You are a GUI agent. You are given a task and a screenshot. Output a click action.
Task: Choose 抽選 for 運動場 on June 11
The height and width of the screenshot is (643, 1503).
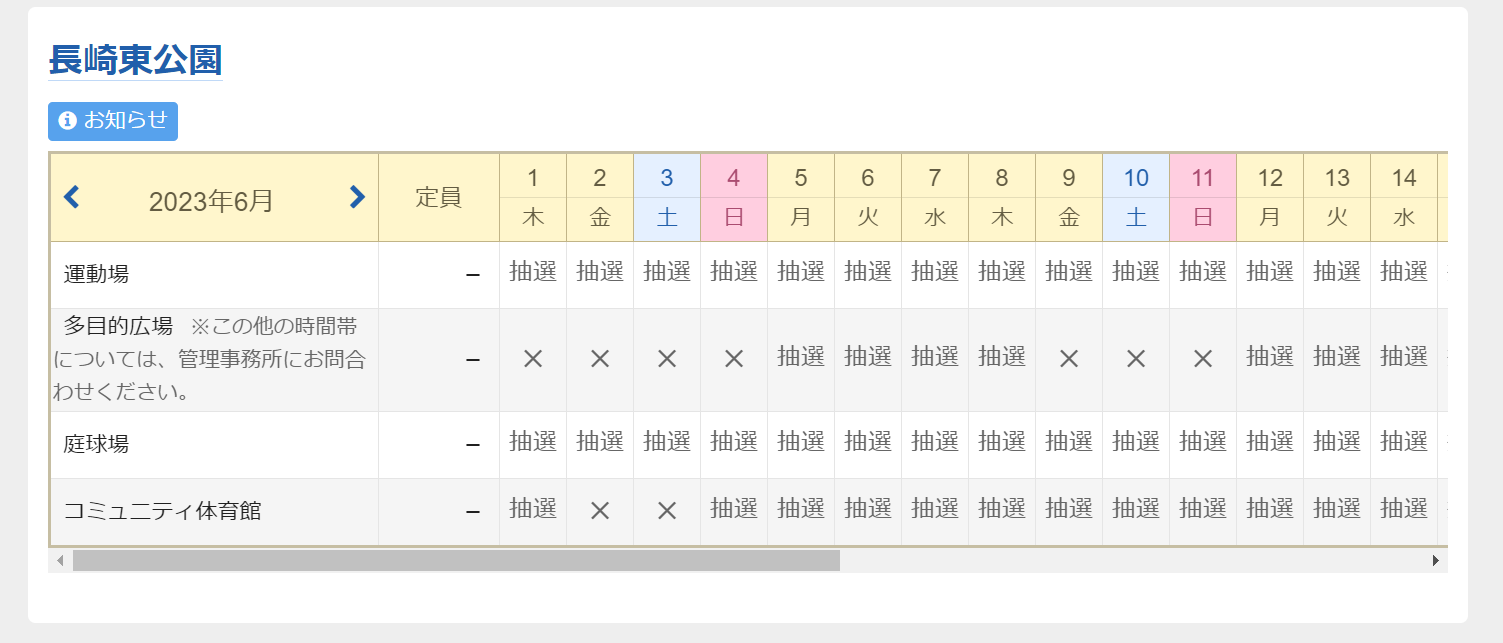[1203, 272]
